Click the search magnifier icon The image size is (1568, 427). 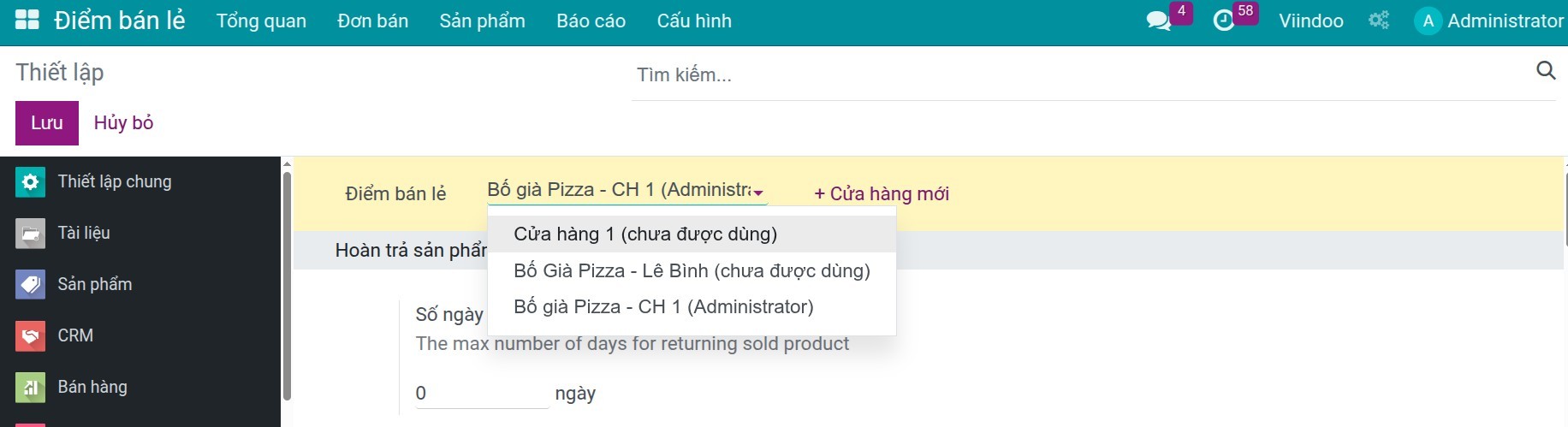[1545, 71]
